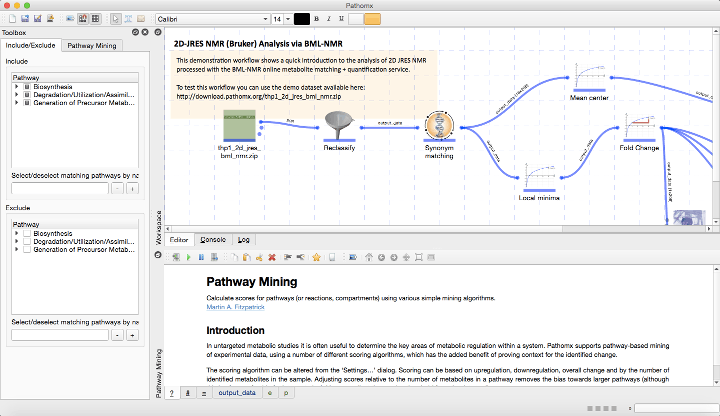Click the gold star favorite icon

[316, 257]
